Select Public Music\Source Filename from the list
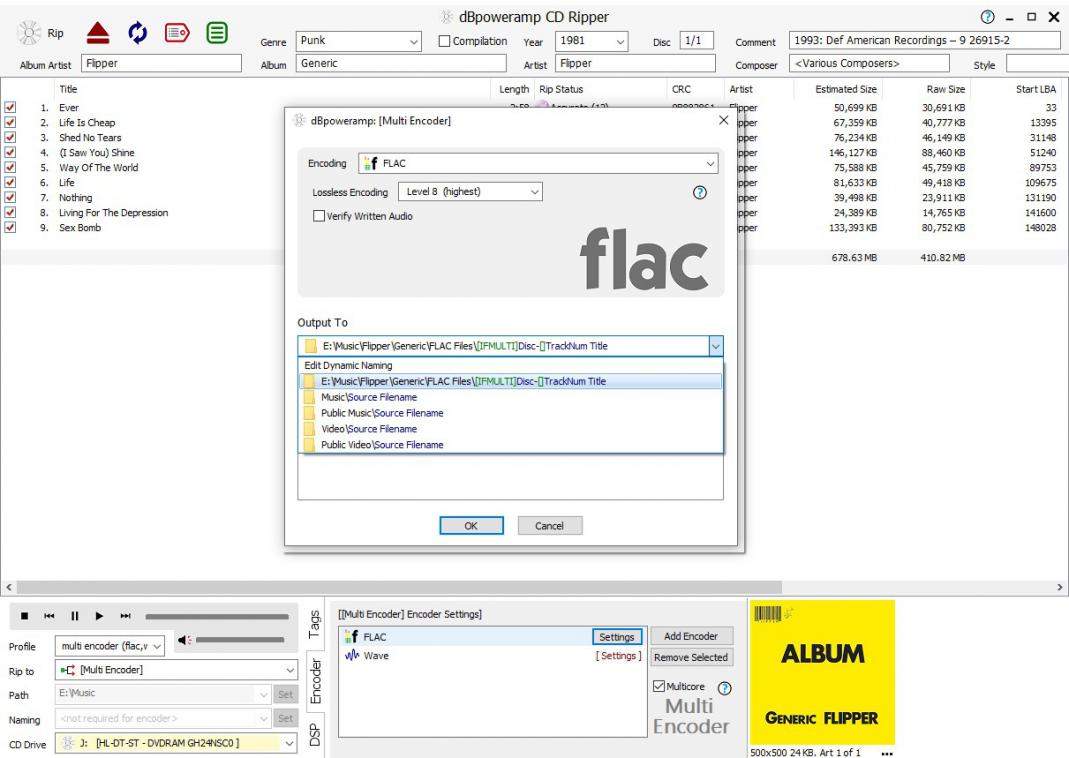Viewport: 1069px width, 758px height. (x=382, y=413)
